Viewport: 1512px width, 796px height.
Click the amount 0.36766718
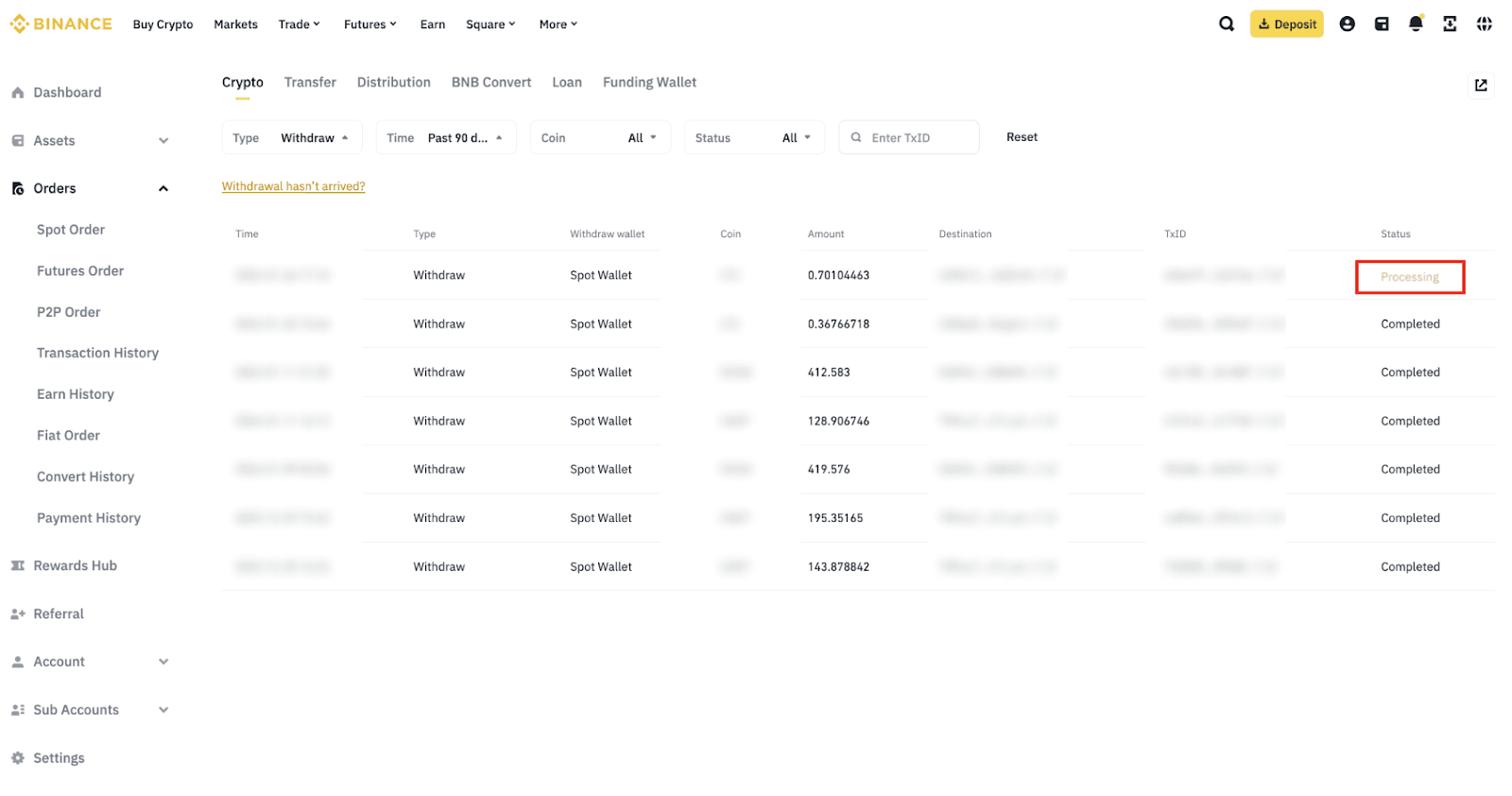[x=838, y=324]
